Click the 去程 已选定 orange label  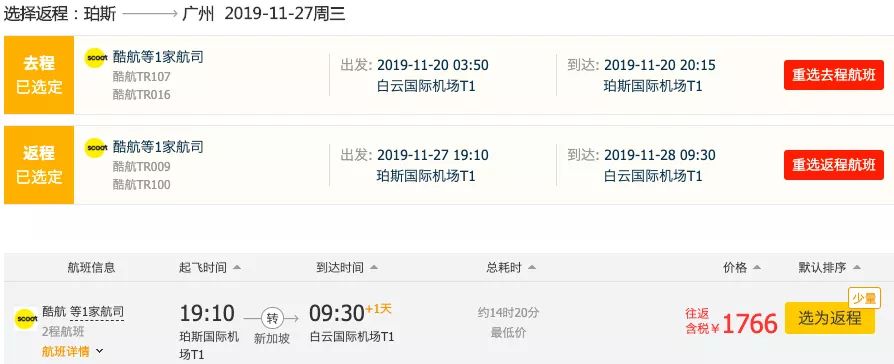pos(39,75)
